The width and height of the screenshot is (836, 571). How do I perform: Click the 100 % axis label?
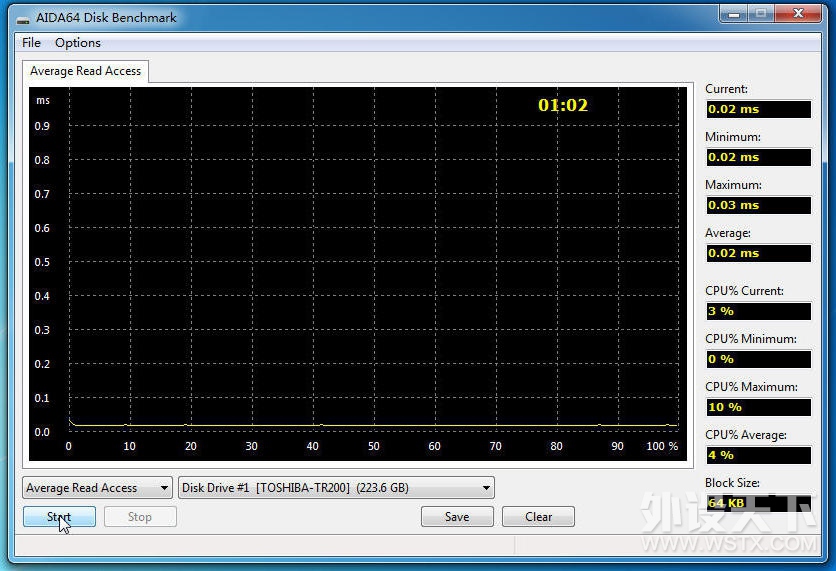pyautogui.click(x=662, y=446)
